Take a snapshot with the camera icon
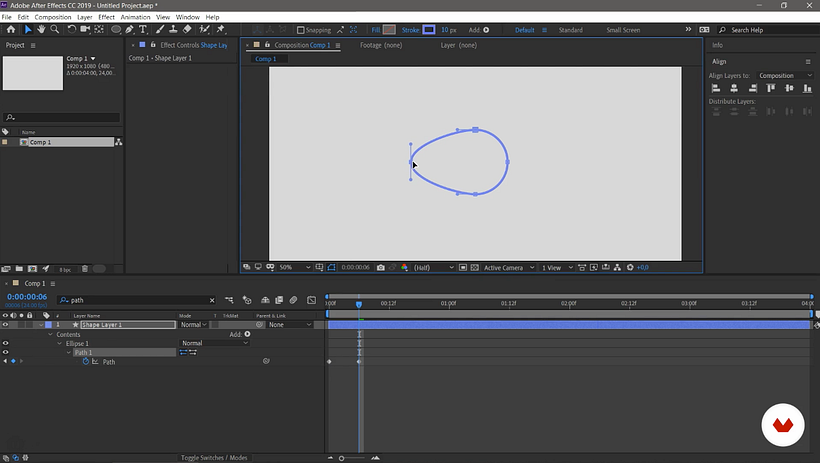Image resolution: width=820 pixels, height=463 pixels. 381,267
